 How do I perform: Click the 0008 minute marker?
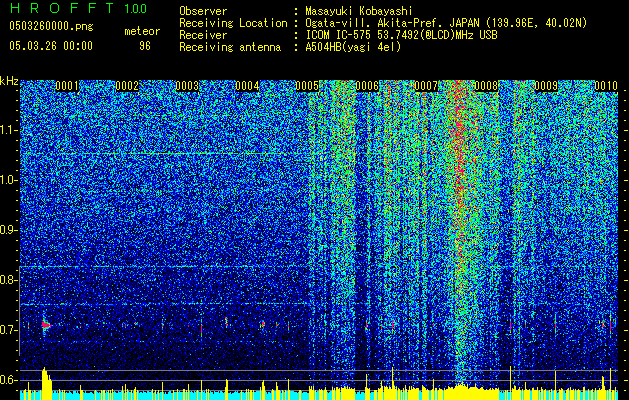click(x=487, y=86)
